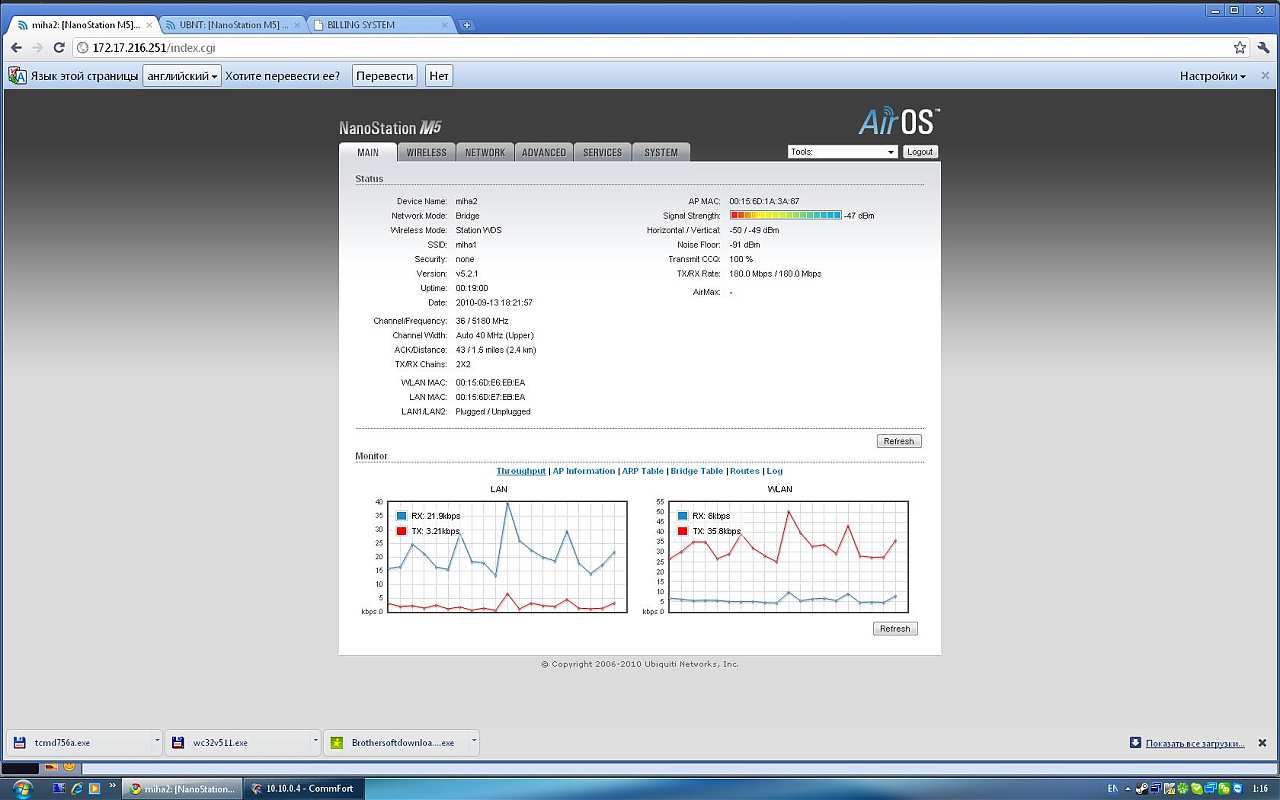Switch to the UBNT NanoStation M5 browser tab
Viewport: 1280px width, 800px height.
(x=233, y=25)
